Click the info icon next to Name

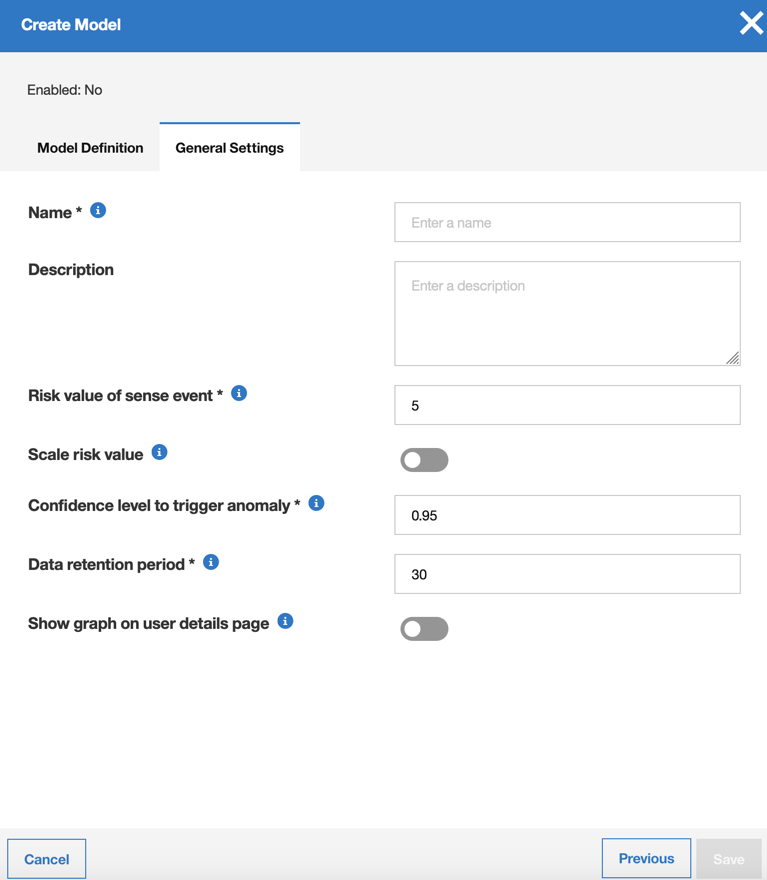tap(98, 210)
